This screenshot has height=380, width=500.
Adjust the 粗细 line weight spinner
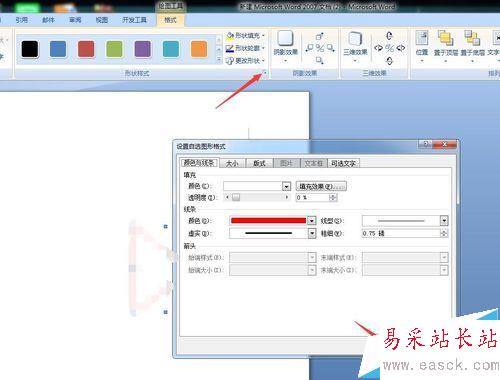(444, 233)
